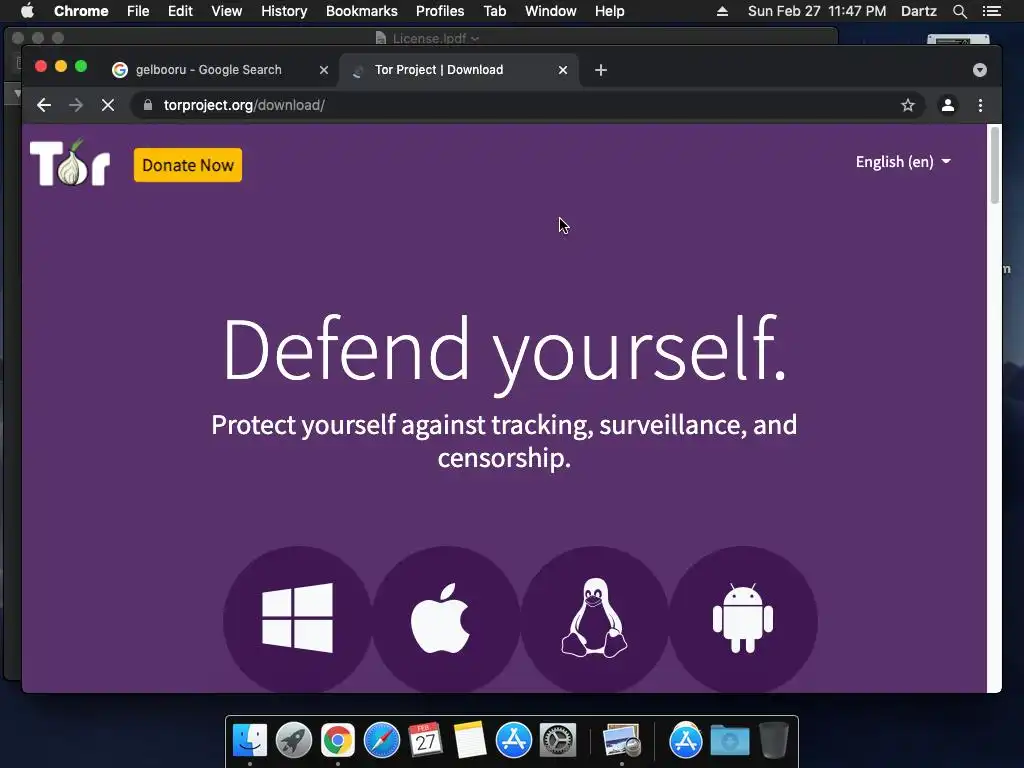The width and height of the screenshot is (1024, 768).
Task: Open the Edit menu
Action: (180, 11)
